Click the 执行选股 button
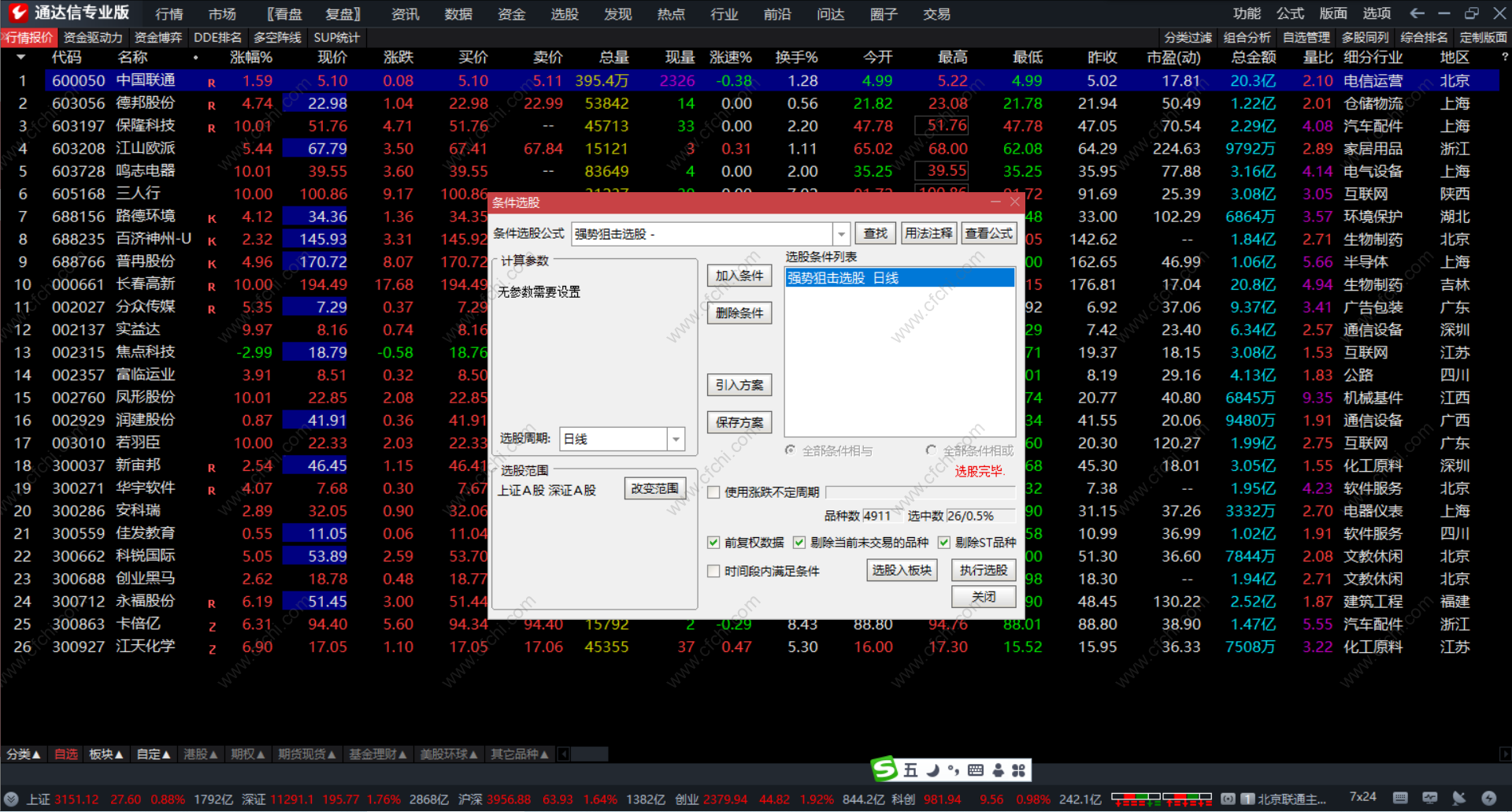 tap(984, 570)
